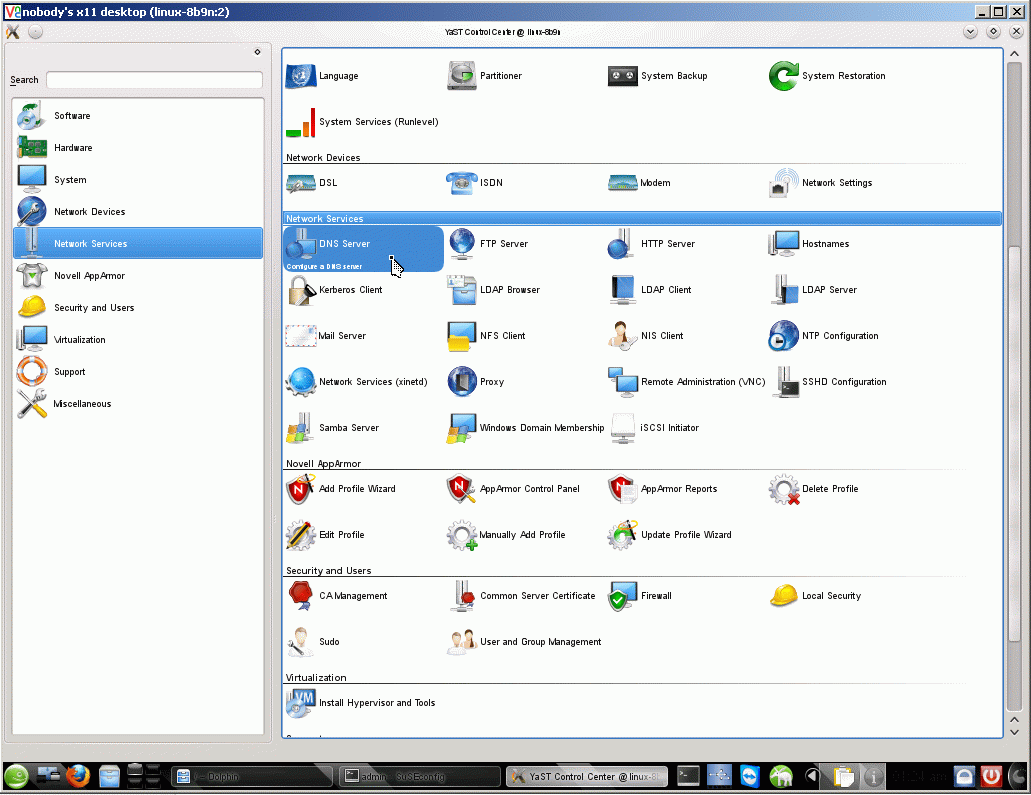Open AppArmor Edit Profile
This screenshot has height=795, width=1031.
pos(325,535)
